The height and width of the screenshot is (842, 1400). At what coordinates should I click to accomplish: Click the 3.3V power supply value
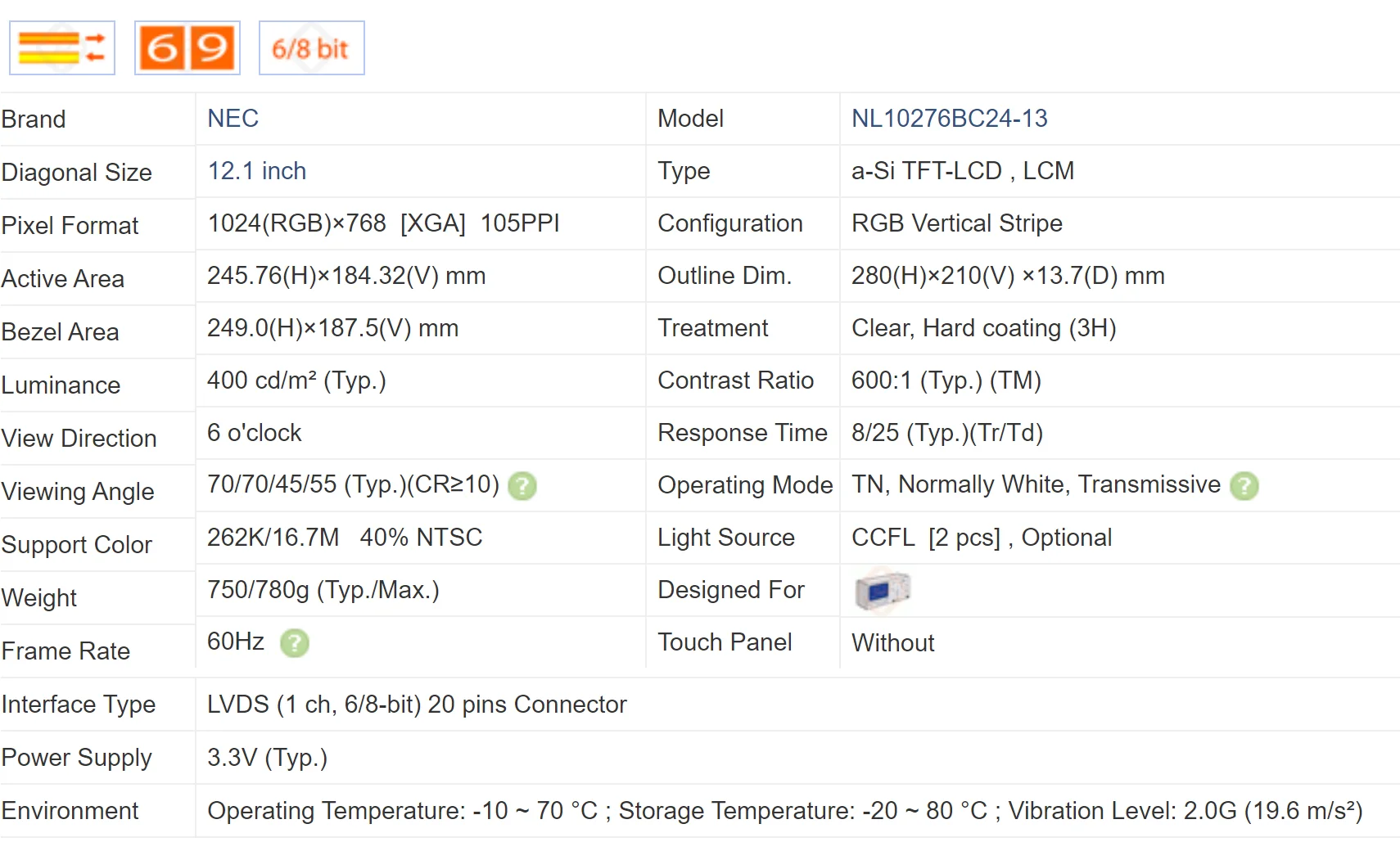pyautogui.click(x=267, y=758)
